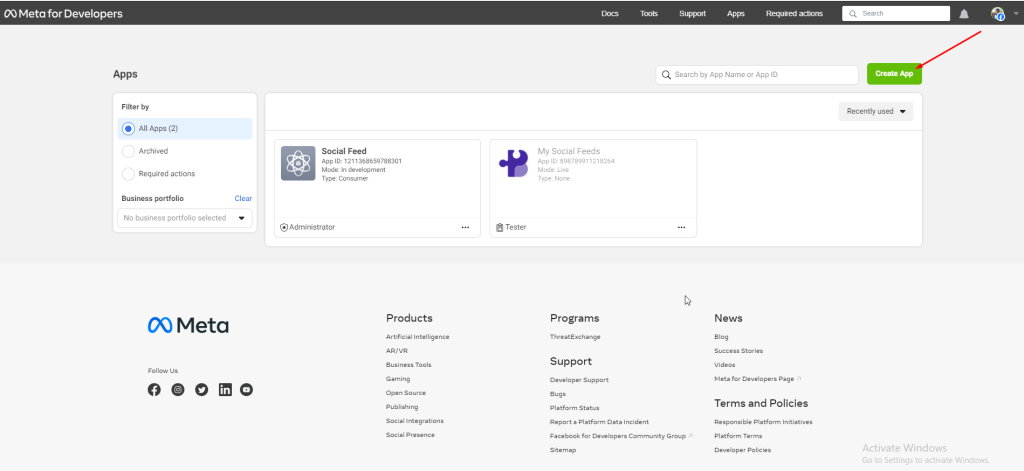Viewport: 1024px width, 471px height.
Task: Open the Artificial Intelligence footer link
Action: tap(417, 337)
